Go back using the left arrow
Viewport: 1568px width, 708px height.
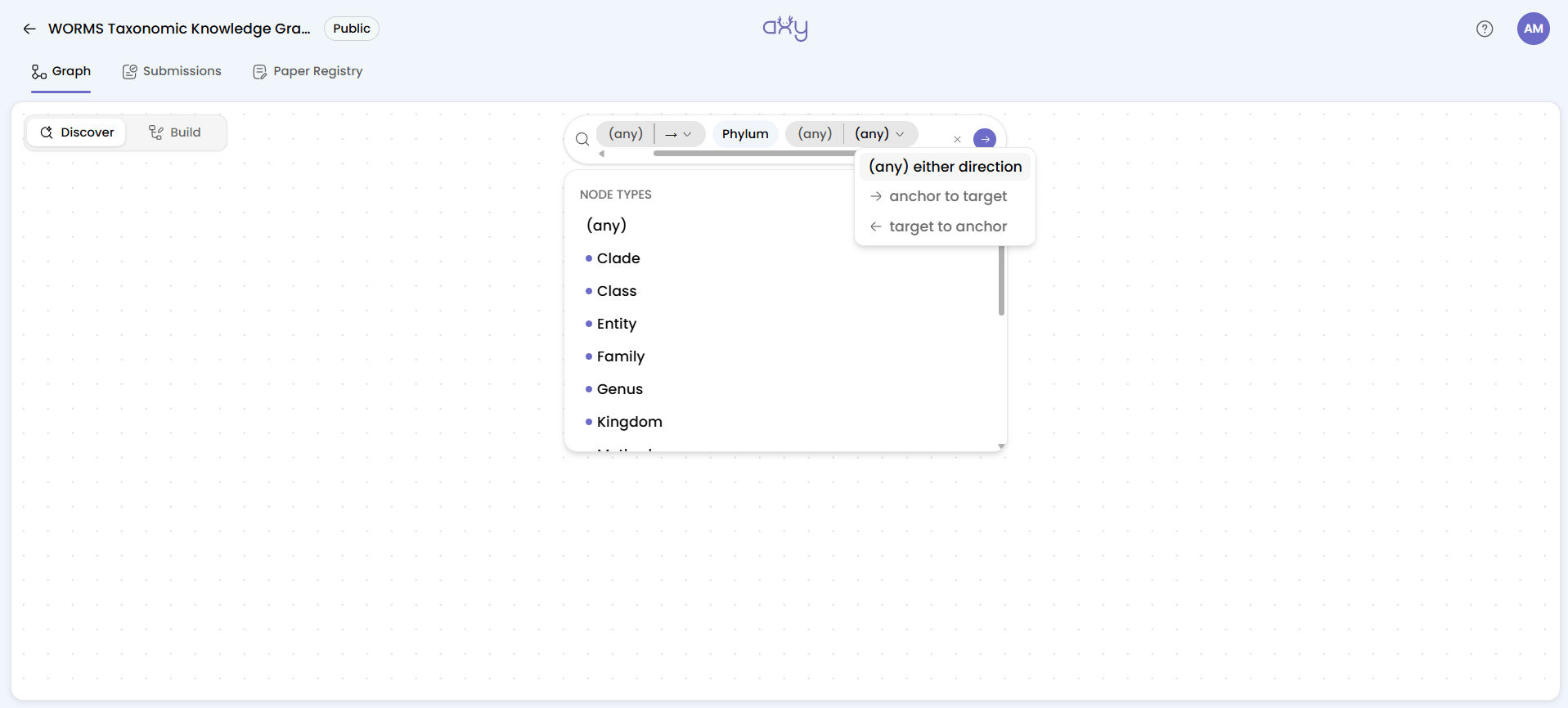[x=29, y=29]
